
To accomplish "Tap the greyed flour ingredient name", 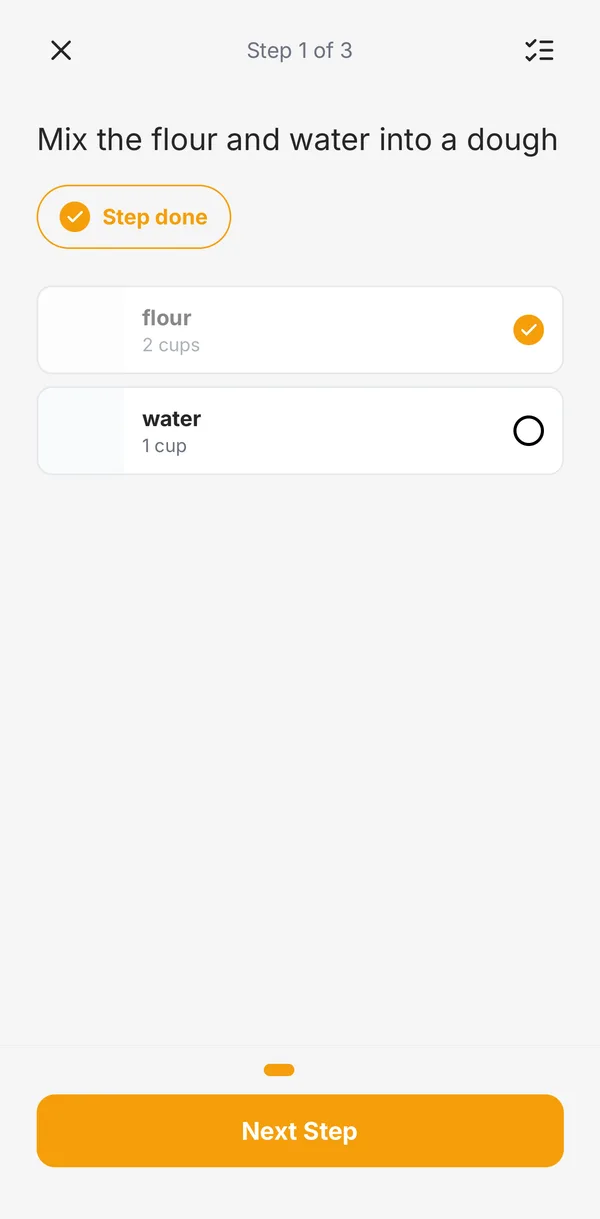I will pos(167,318).
